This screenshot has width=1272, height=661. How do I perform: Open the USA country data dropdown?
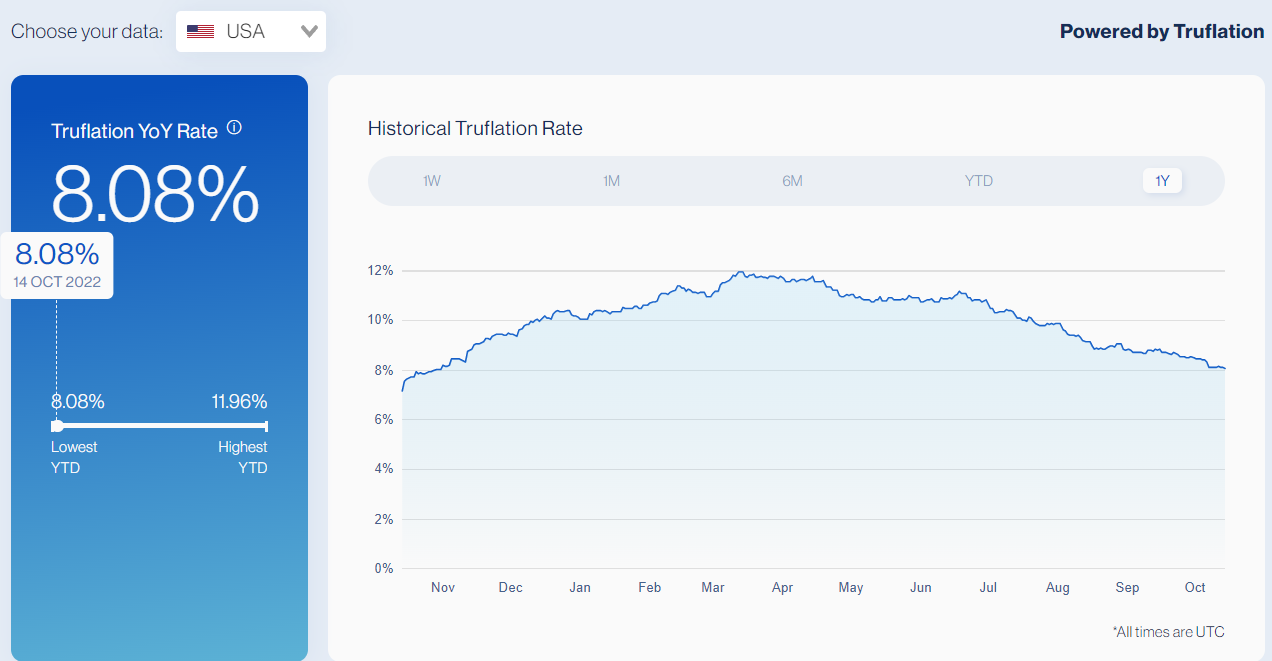[x=251, y=31]
